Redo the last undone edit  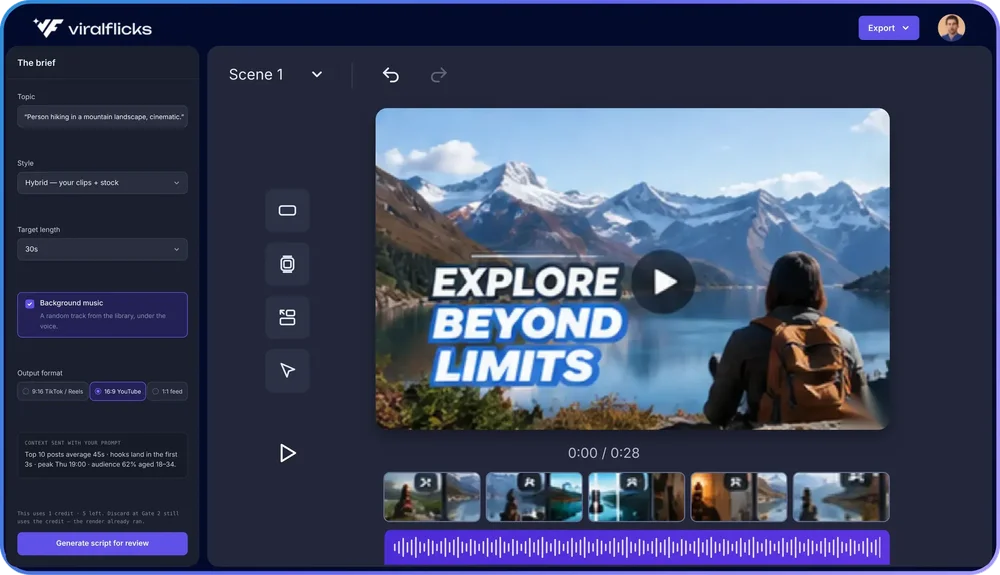[x=438, y=75]
